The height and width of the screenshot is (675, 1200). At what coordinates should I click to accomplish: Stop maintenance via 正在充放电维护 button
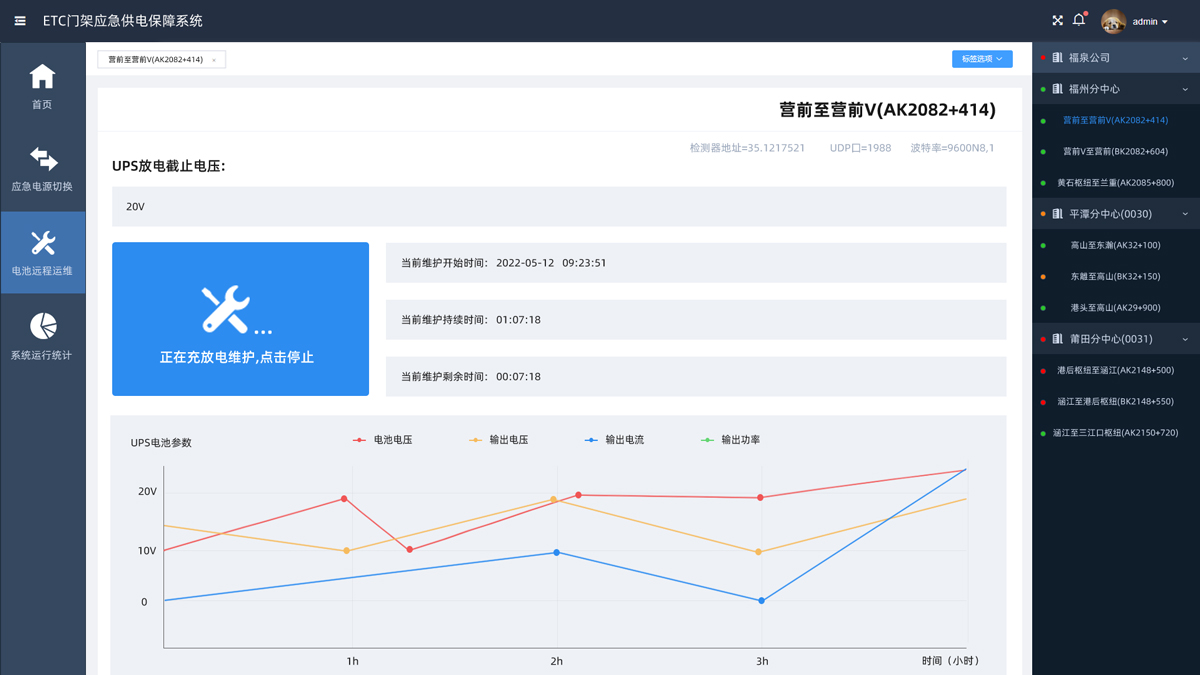click(x=240, y=319)
